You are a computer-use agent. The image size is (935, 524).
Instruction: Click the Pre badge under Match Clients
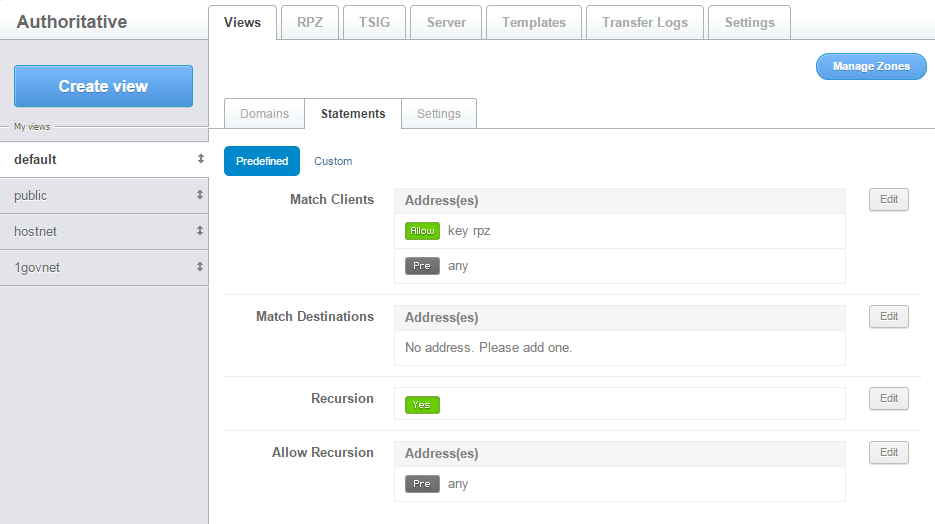pyautogui.click(x=422, y=266)
